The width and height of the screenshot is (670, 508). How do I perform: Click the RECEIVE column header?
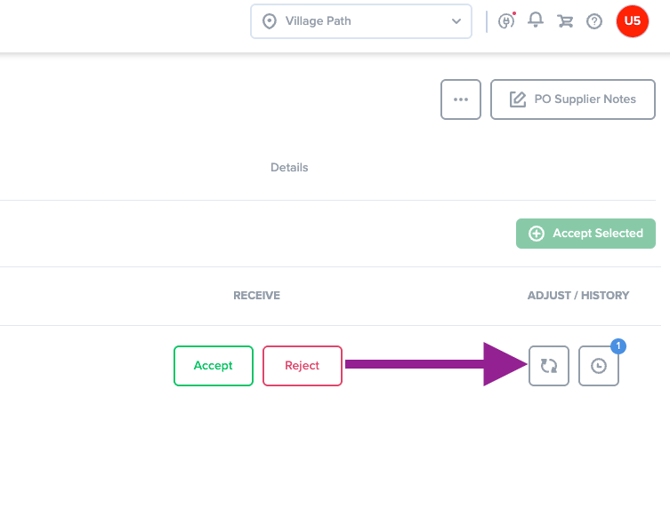click(257, 295)
